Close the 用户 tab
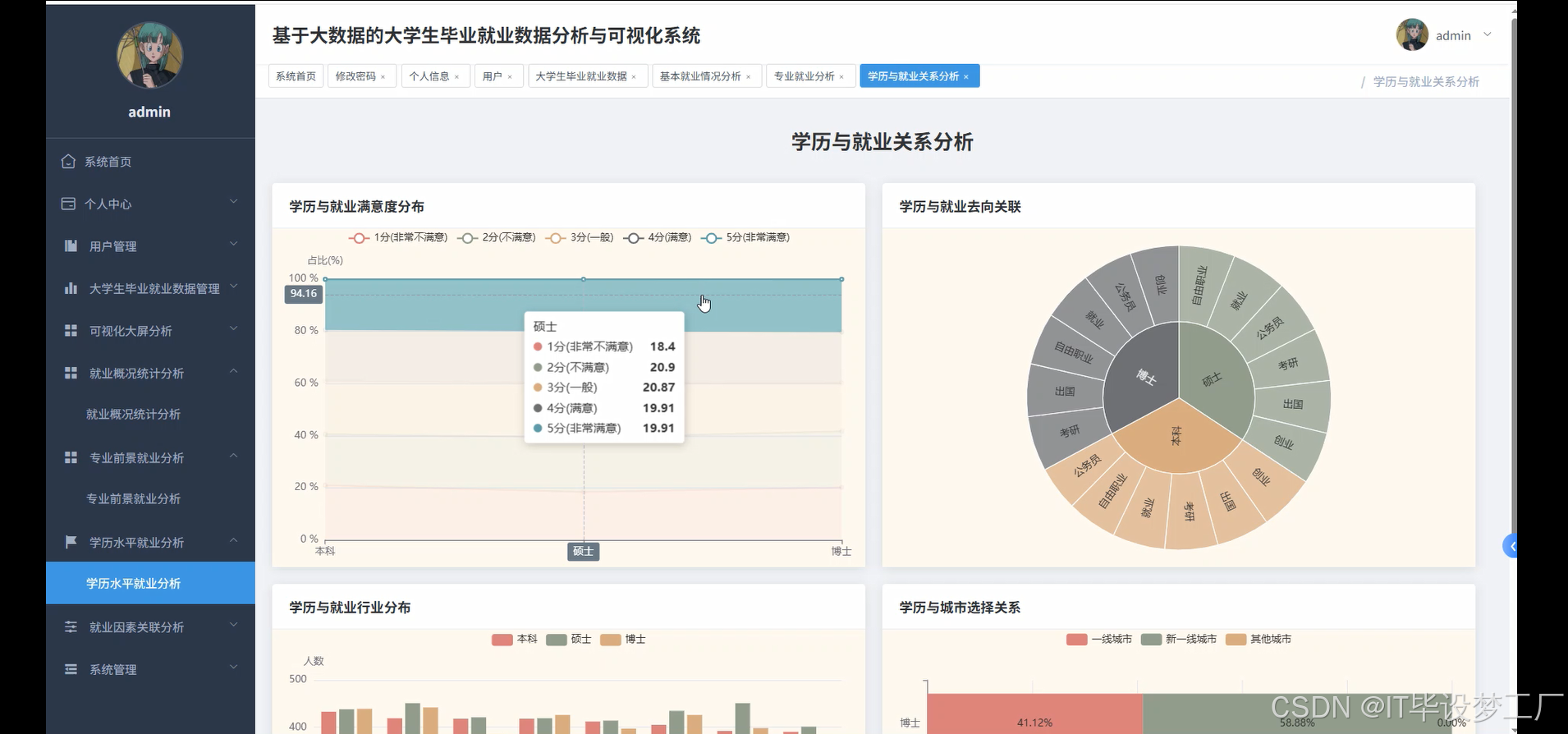 click(509, 76)
